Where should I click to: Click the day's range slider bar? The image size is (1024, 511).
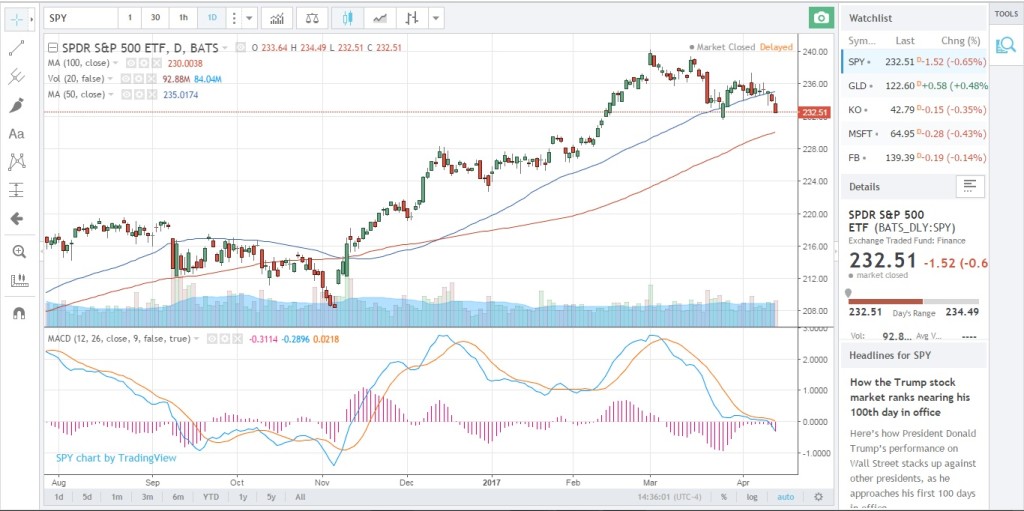pos(914,301)
